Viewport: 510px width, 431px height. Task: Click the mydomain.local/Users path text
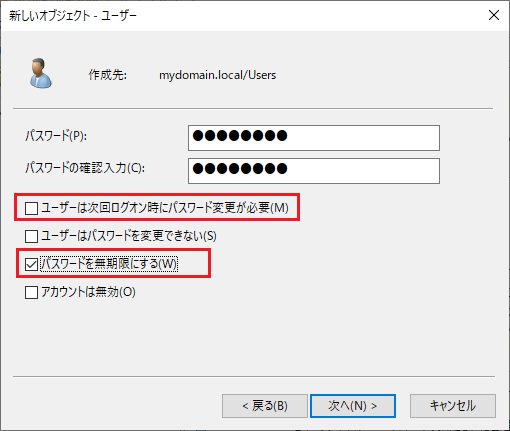point(217,75)
